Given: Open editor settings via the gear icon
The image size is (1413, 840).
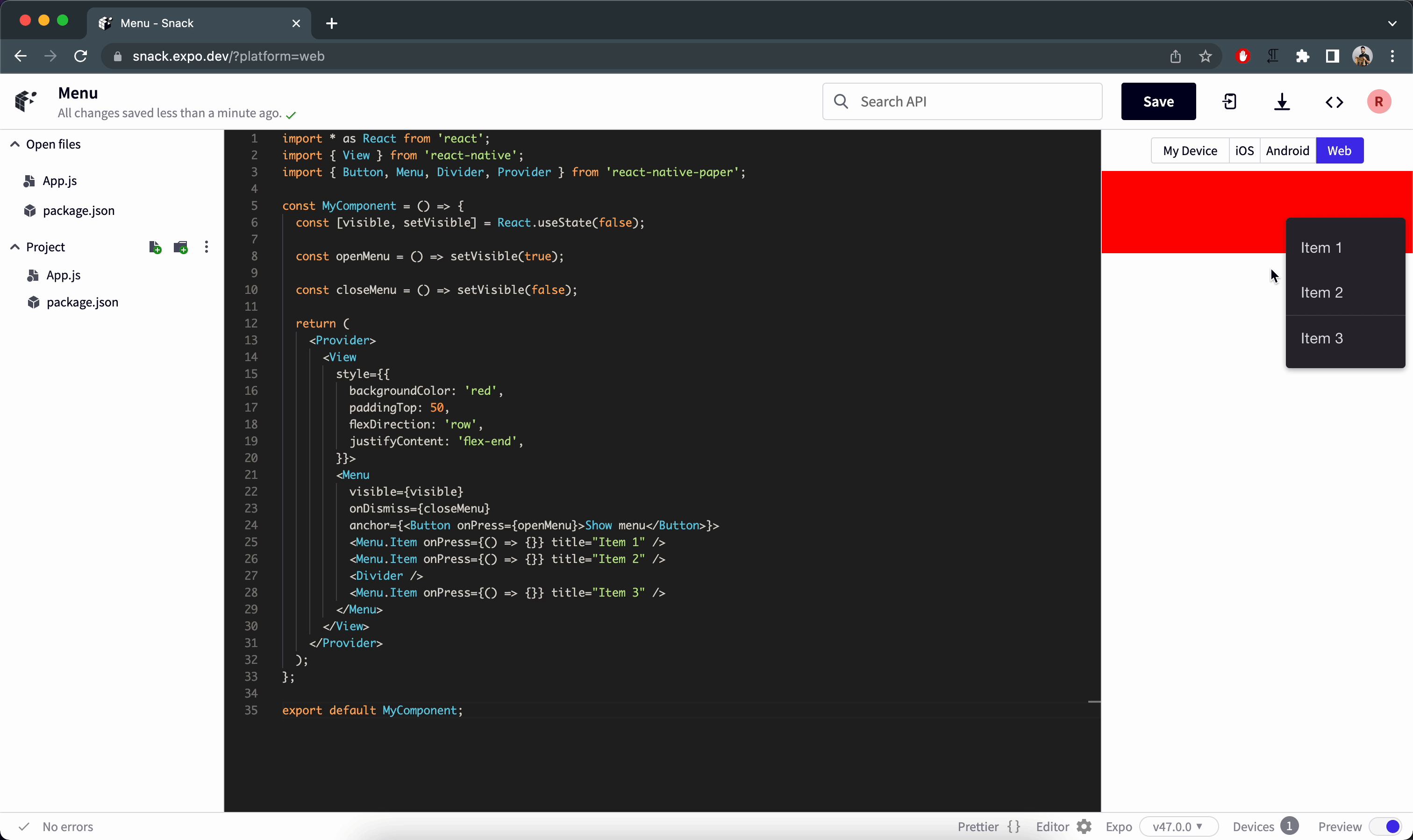Looking at the screenshot, I should point(1085,826).
